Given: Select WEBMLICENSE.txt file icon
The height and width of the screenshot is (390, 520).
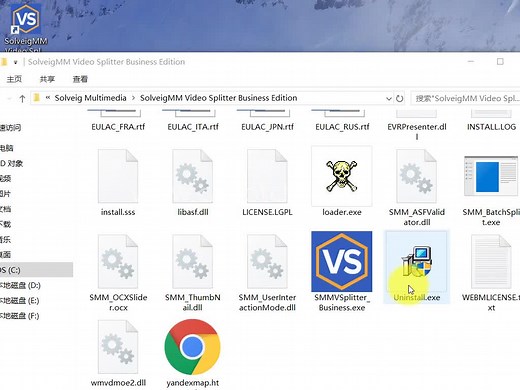Looking at the screenshot, I should click(x=491, y=261).
